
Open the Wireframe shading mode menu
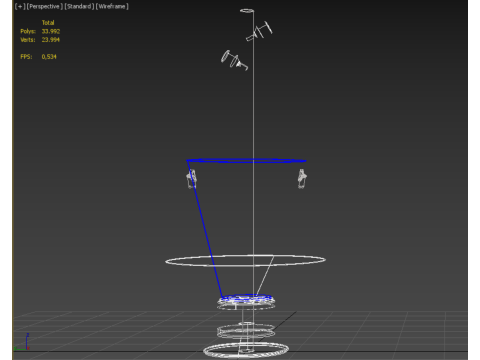[112, 6]
